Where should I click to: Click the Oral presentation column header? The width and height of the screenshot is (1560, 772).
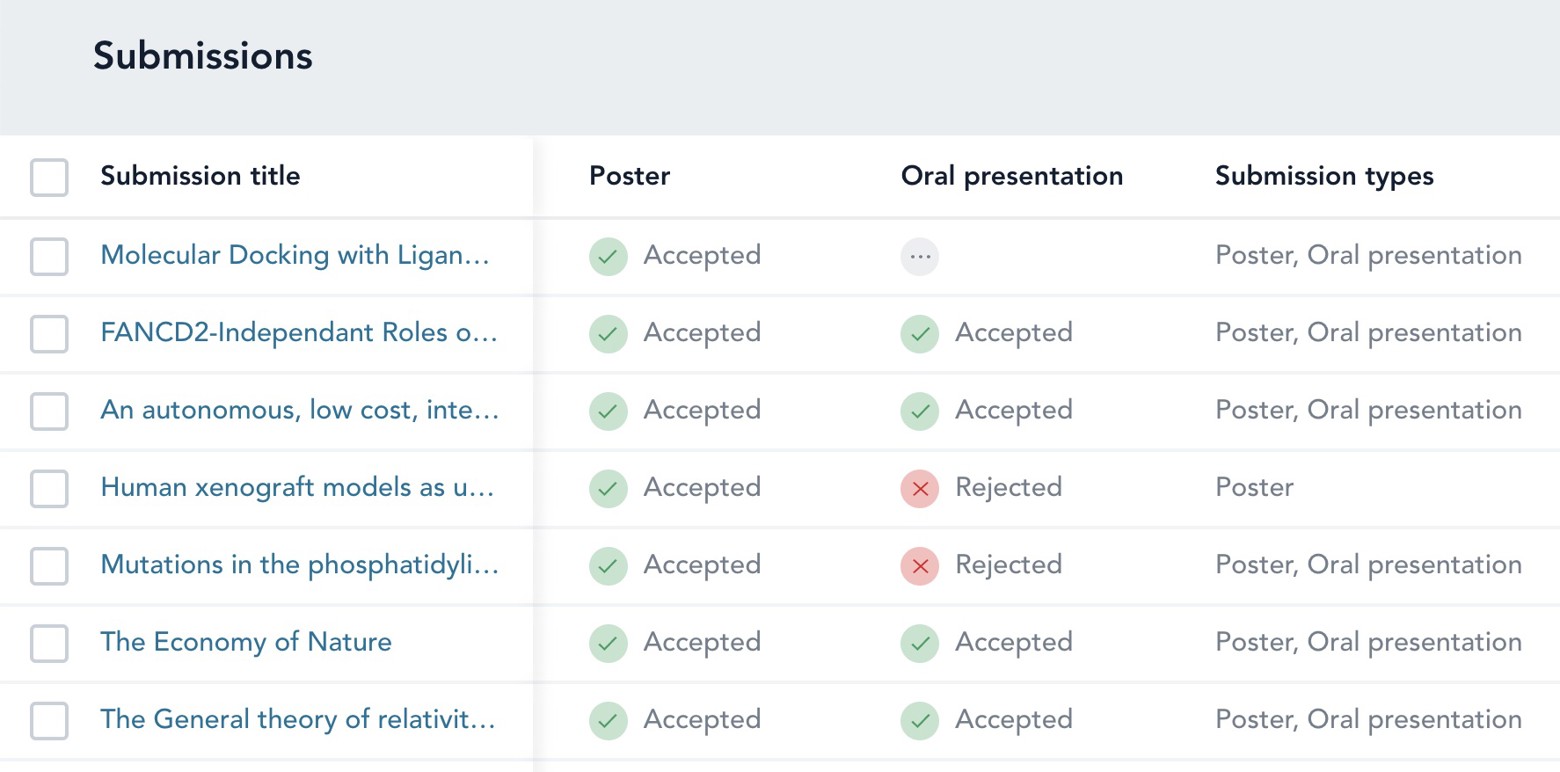(x=1011, y=176)
